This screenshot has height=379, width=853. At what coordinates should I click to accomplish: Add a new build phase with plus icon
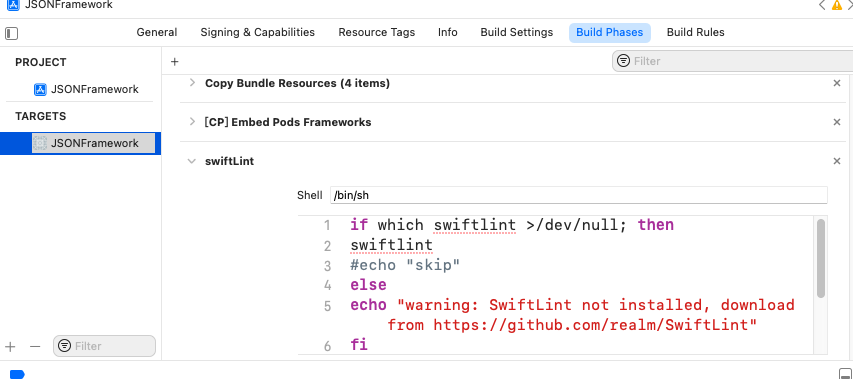pos(175,62)
